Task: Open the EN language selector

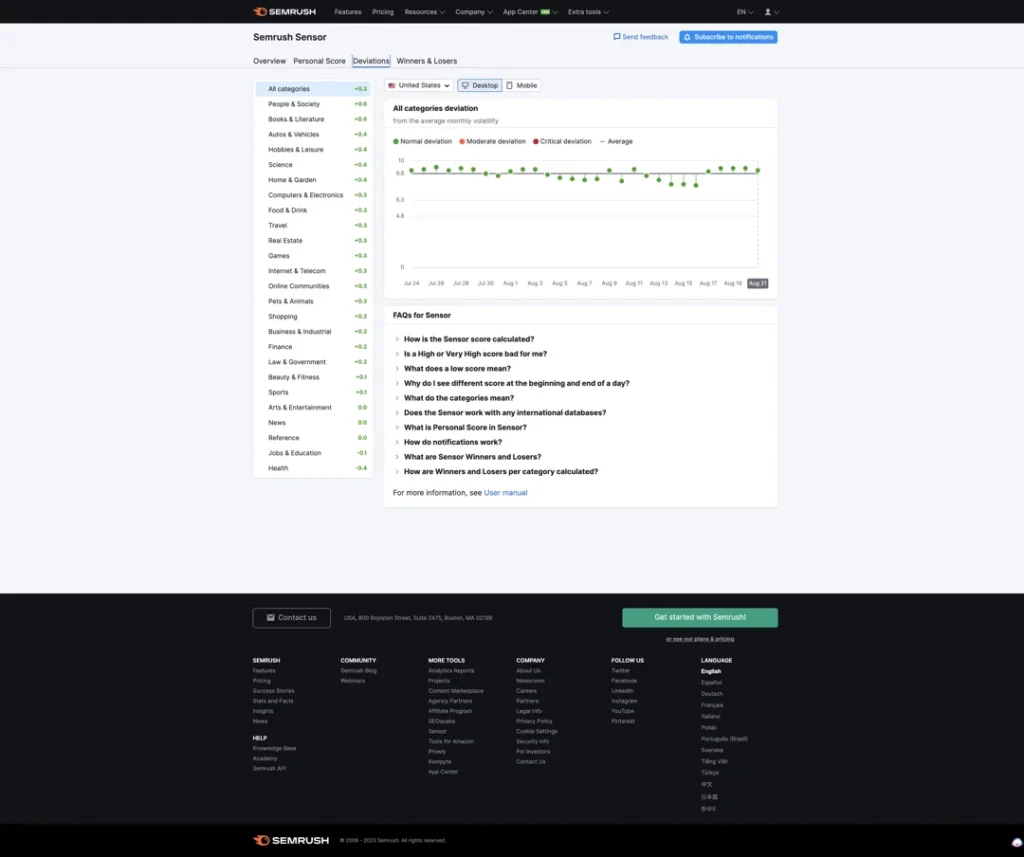Action: pyautogui.click(x=745, y=12)
